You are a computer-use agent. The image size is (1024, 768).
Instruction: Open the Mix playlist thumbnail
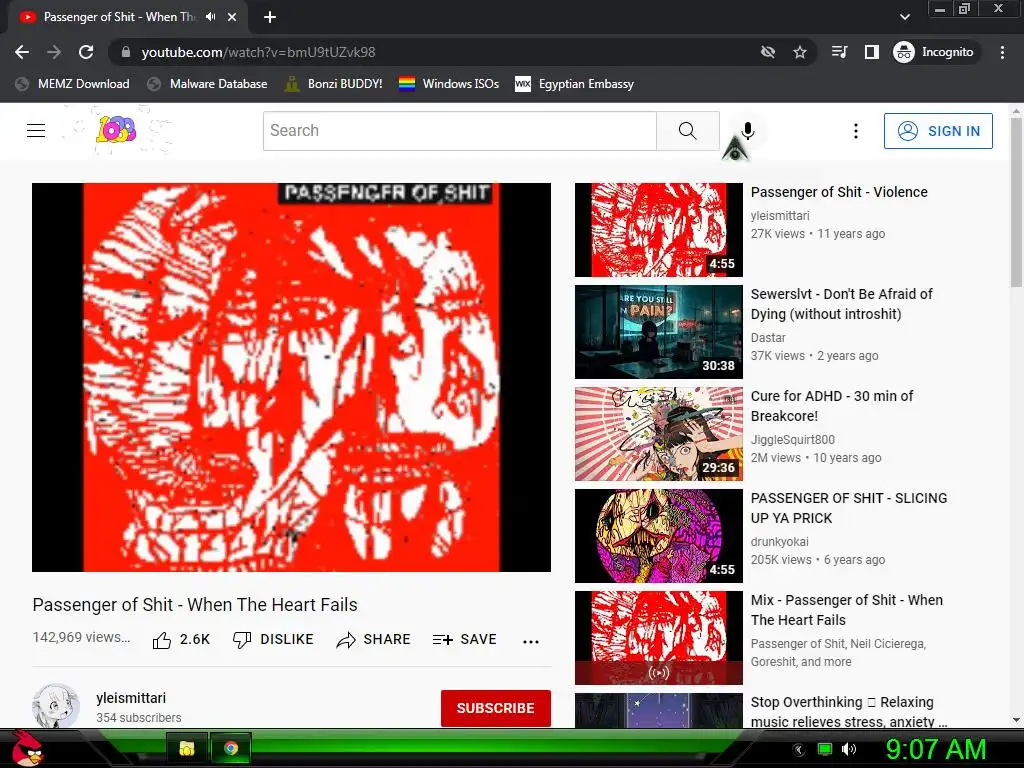click(658, 637)
